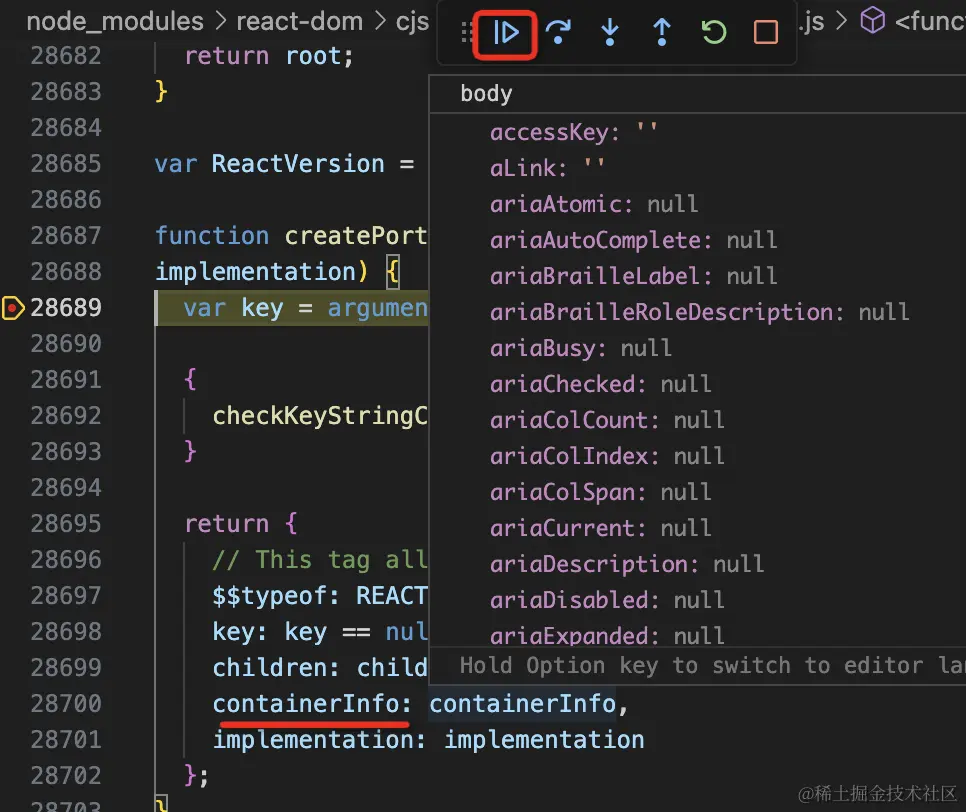Click the body header in debug hover
Screen dimensions: 966x812
point(486,93)
